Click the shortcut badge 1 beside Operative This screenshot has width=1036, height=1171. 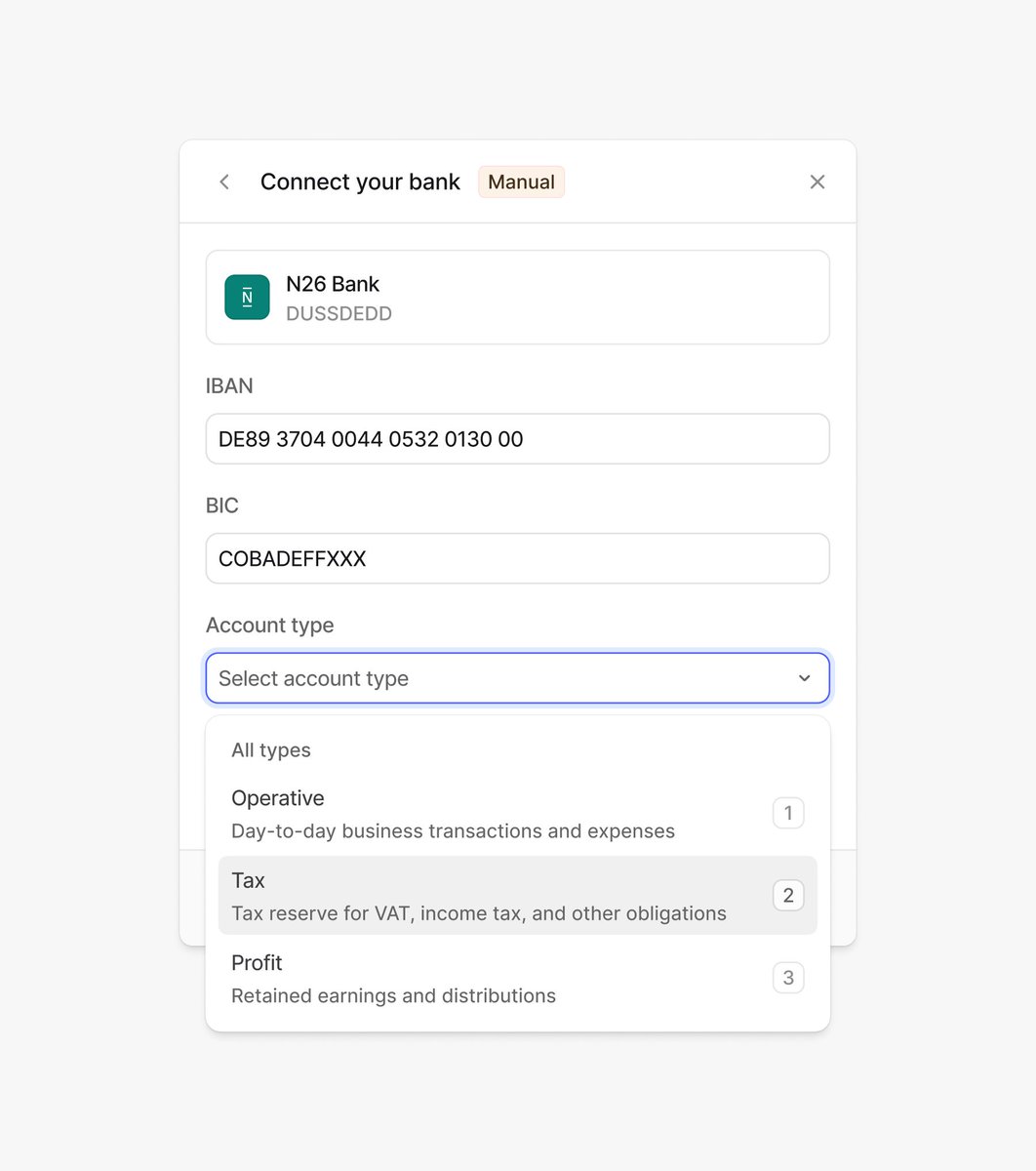(x=788, y=813)
